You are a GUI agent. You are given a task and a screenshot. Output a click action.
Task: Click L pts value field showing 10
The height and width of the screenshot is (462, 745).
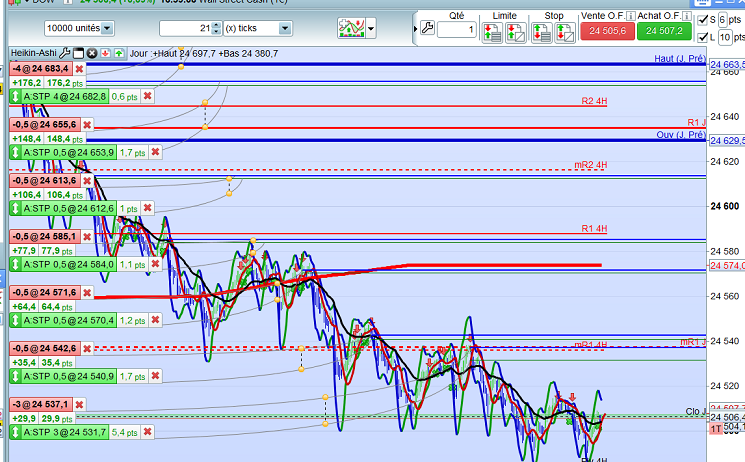725,37
